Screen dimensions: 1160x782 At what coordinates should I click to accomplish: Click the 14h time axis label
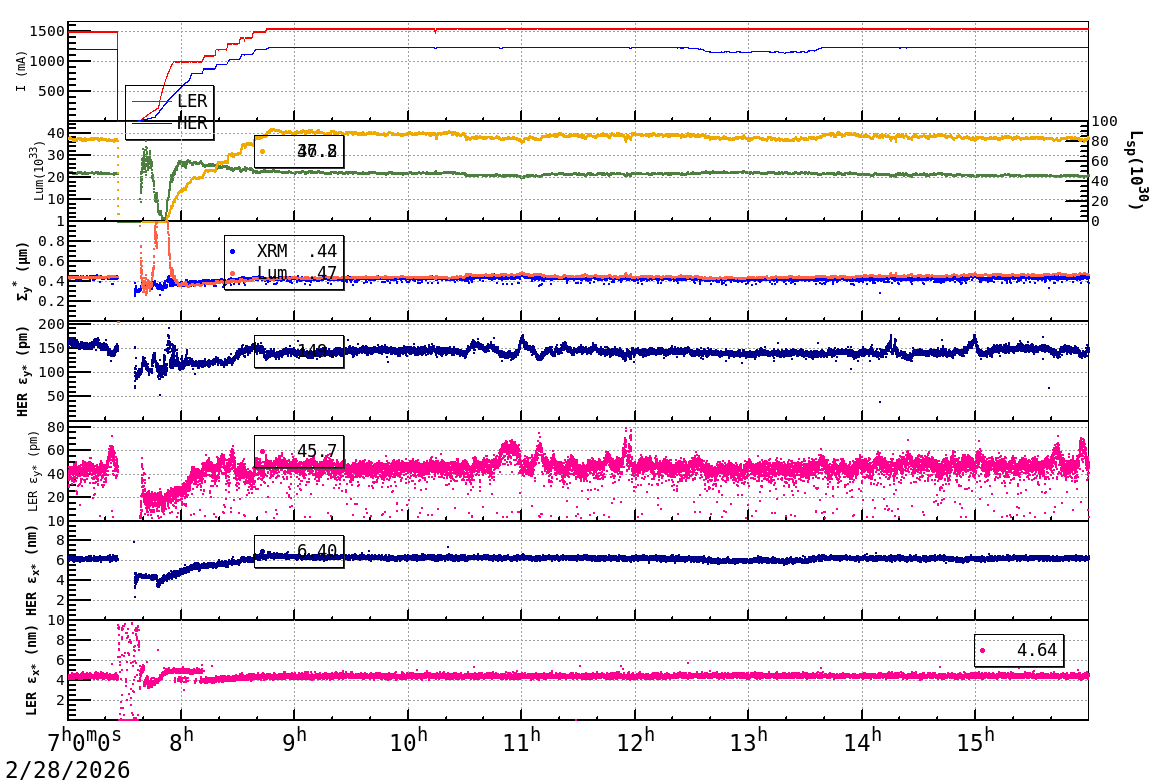862,741
